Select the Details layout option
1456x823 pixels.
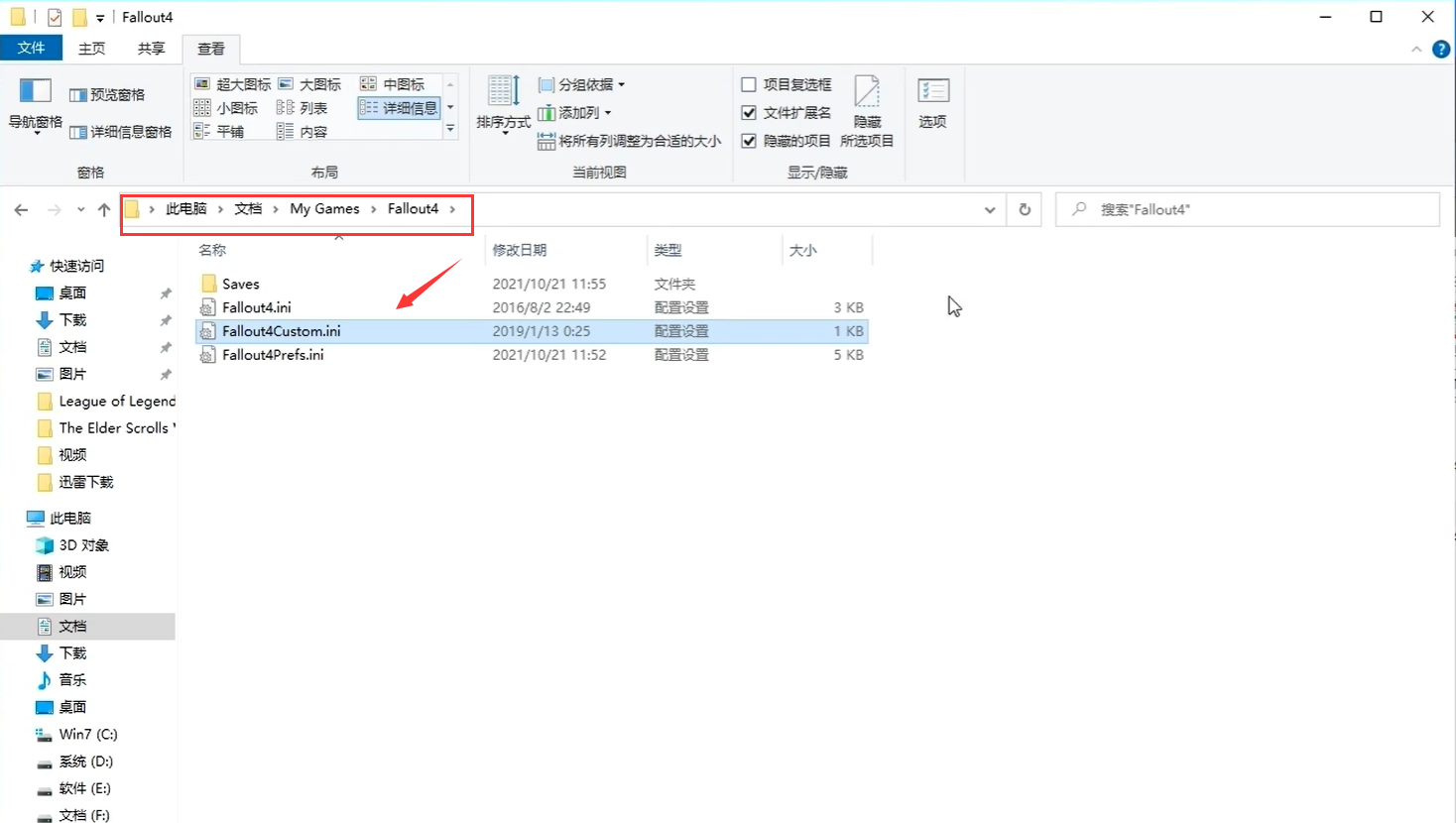tap(399, 108)
